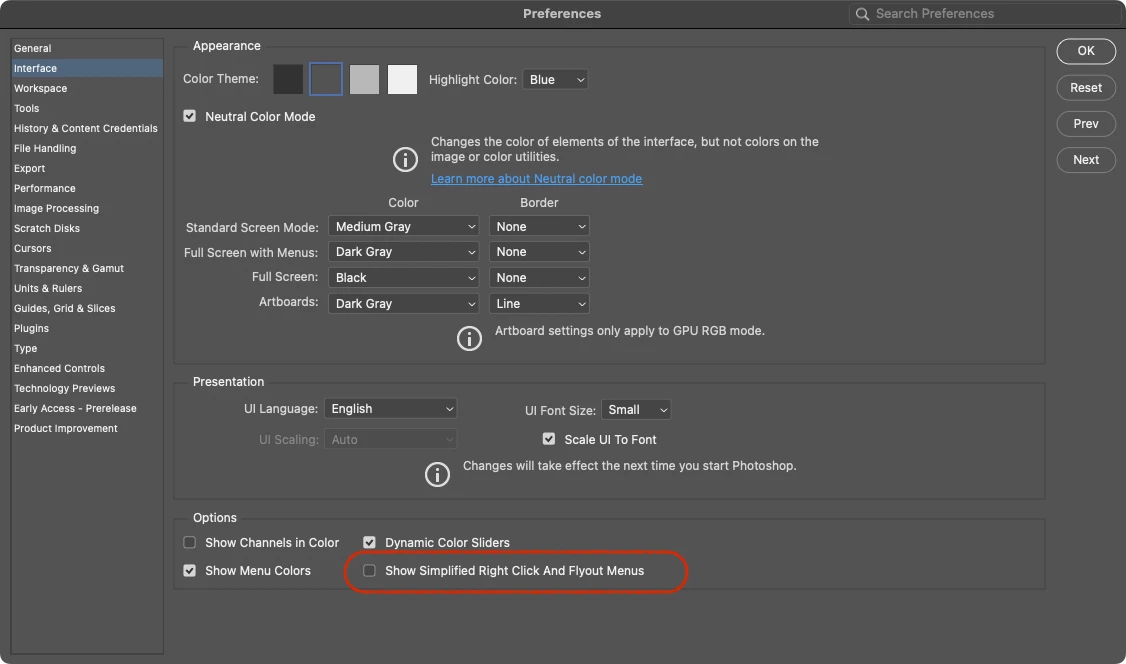Image resolution: width=1126 pixels, height=664 pixels.
Task: Open Cursors preferences category
Action: click(x=87, y=248)
